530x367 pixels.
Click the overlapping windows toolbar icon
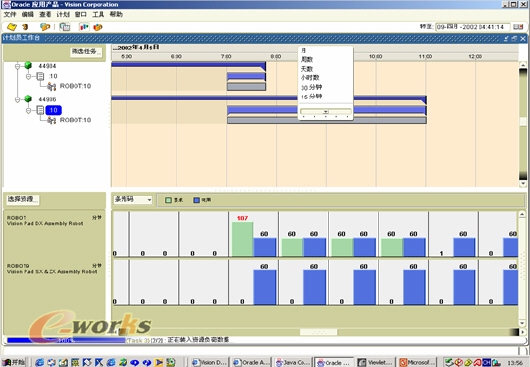tap(65, 27)
